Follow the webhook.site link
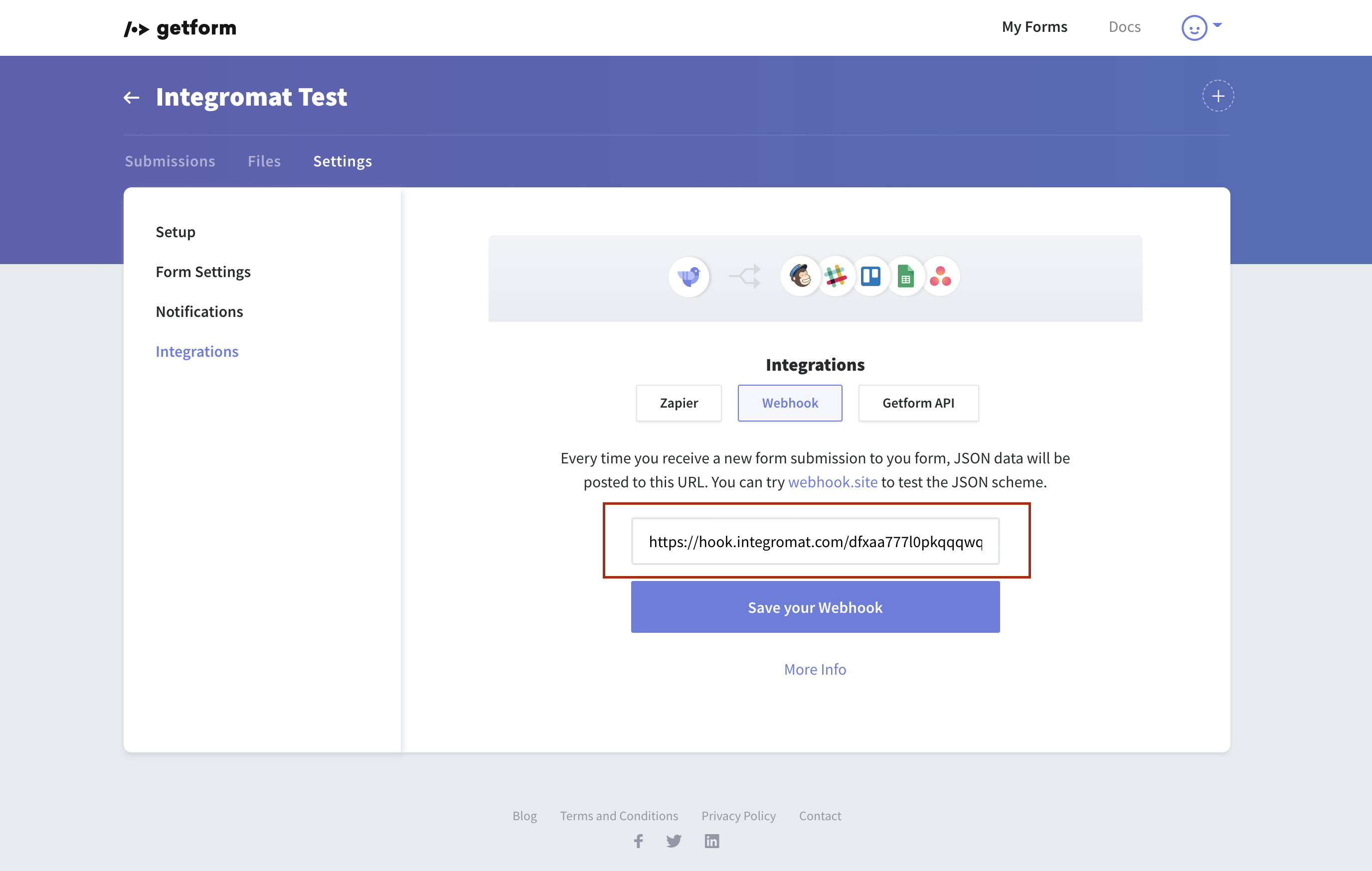The image size is (1372, 871). [833, 482]
